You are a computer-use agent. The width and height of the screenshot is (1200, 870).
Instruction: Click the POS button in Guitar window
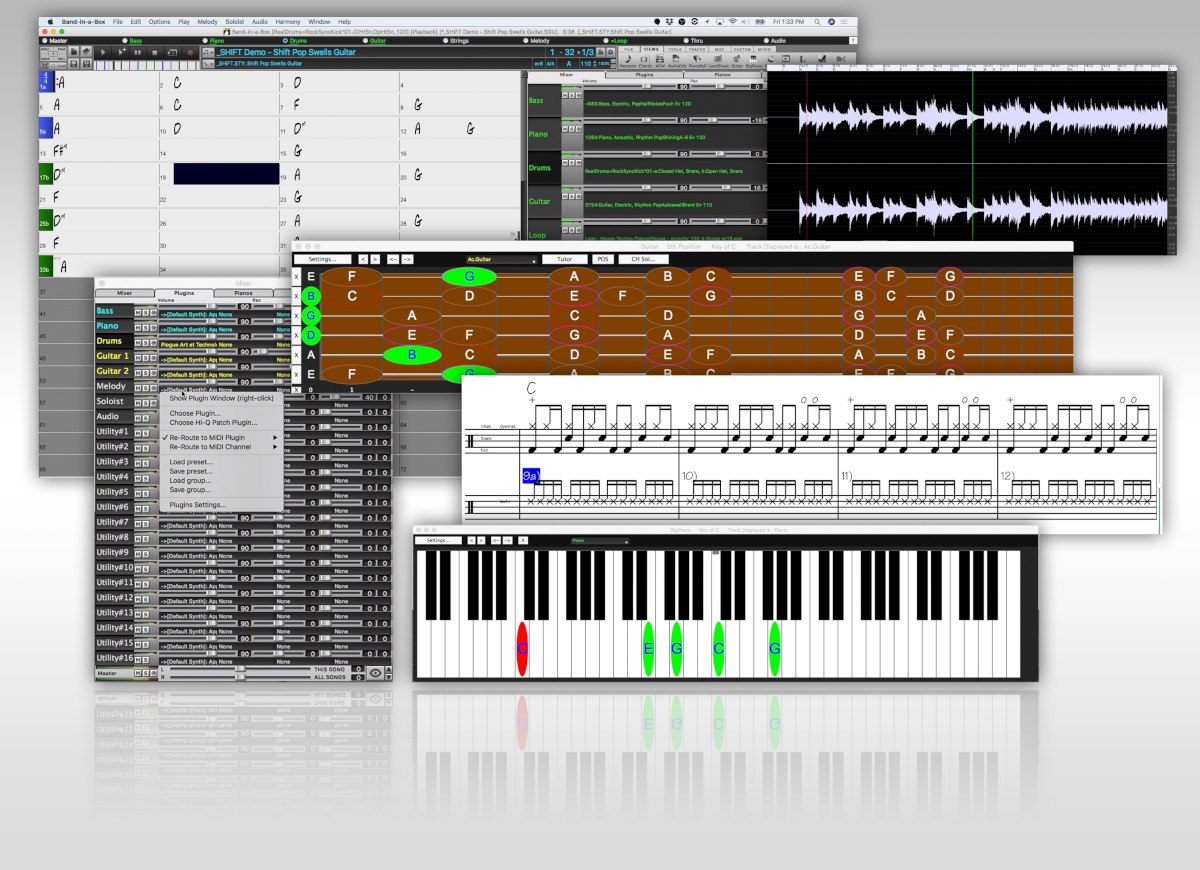(x=603, y=260)
